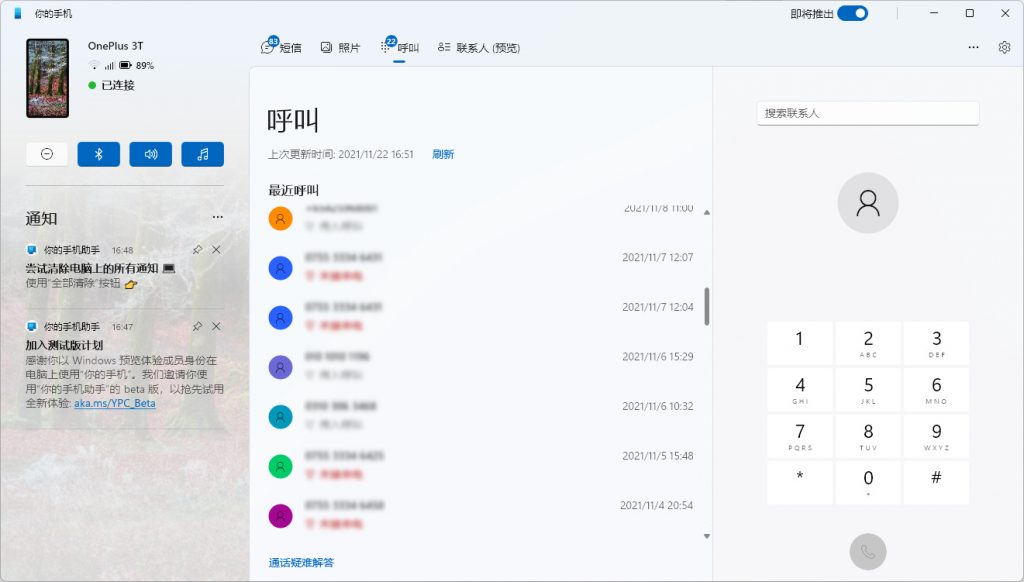This screenshot has height=582, width=1024.
Task: Toggle the 即将推出 switch off
Action: pyautogui.click(x=856, y=13)
